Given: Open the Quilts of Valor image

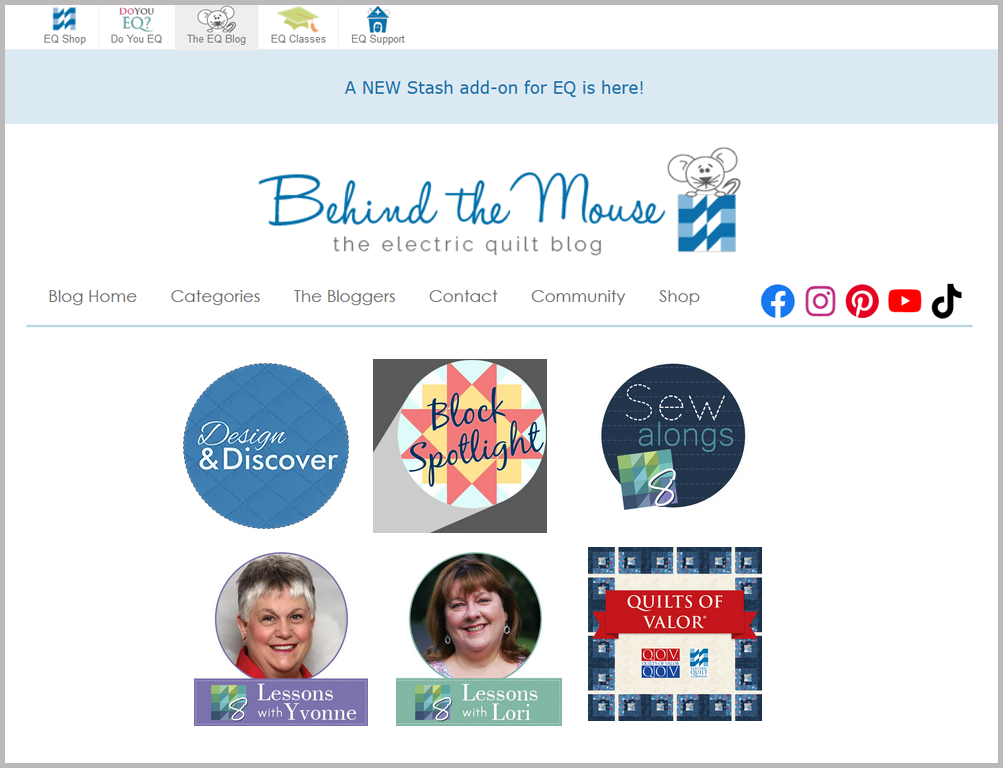Looking at the screenshot, I should tap(675, 634).
